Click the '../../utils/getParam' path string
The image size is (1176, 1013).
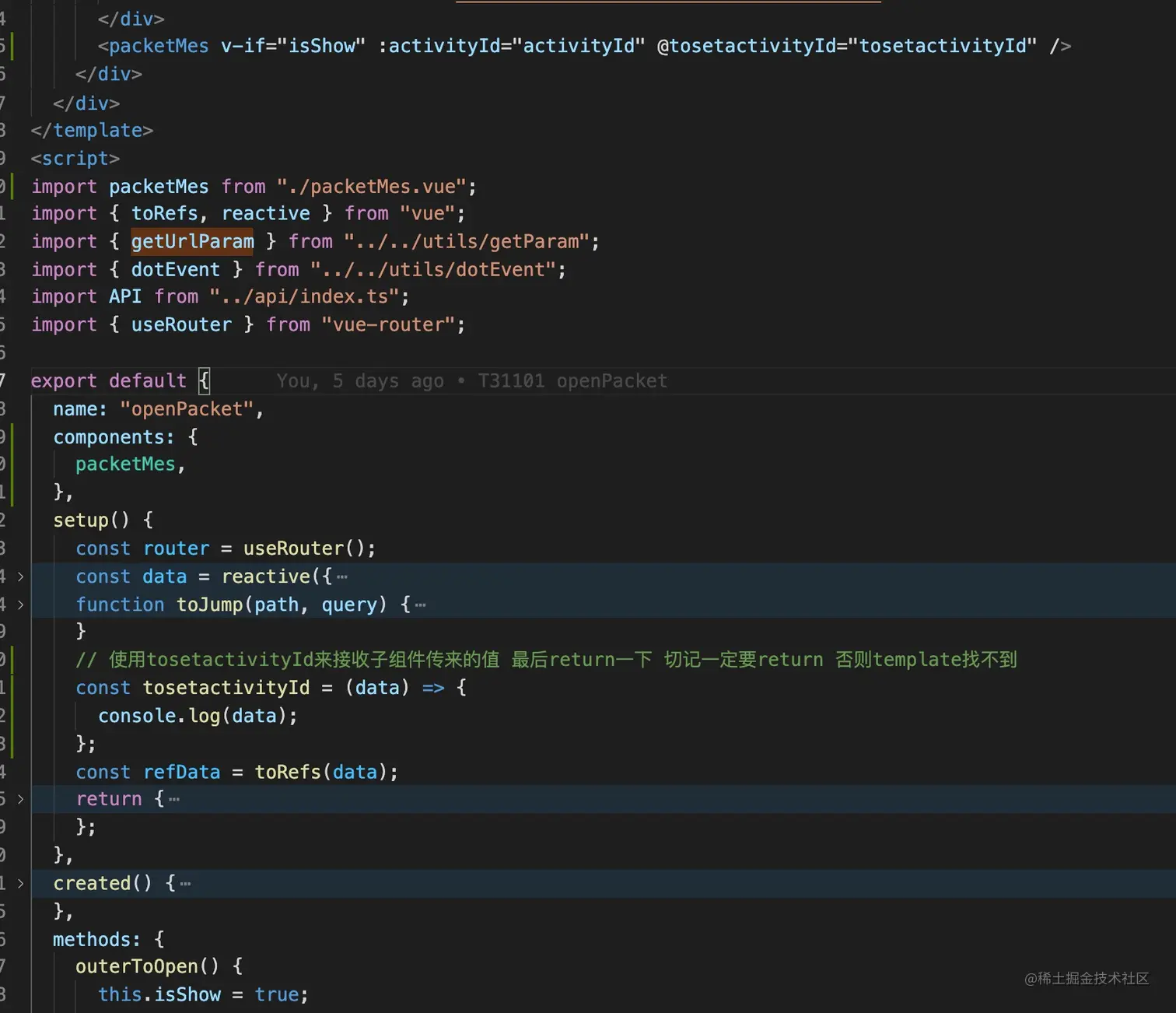[x=467, y=241]
